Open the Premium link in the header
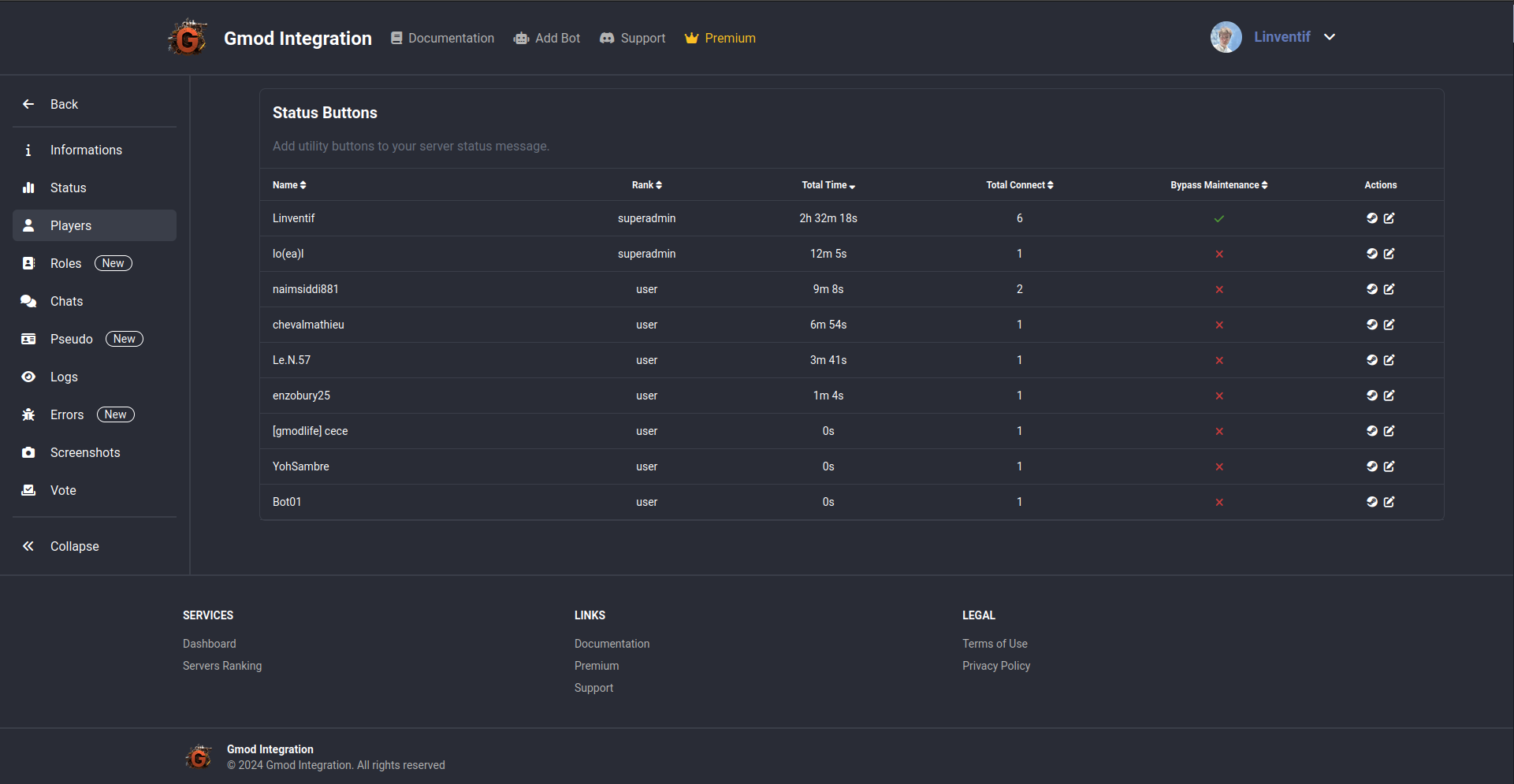The height and width of the screenshot is (784, 1514). 720,38
